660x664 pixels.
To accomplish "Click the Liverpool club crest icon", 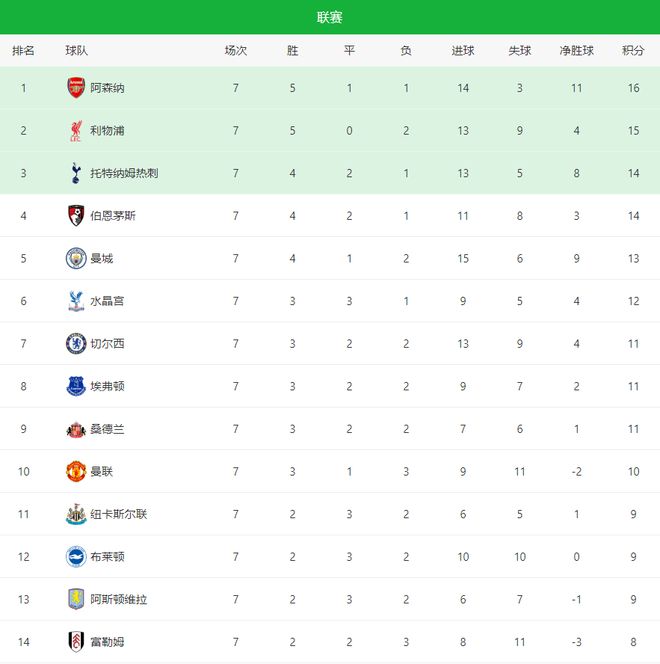I will click(x=76, y=131).
